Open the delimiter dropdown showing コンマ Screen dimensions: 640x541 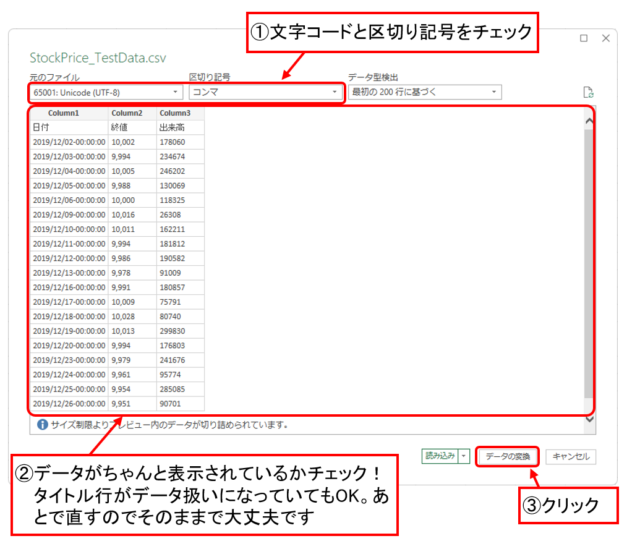pos(265,92)
